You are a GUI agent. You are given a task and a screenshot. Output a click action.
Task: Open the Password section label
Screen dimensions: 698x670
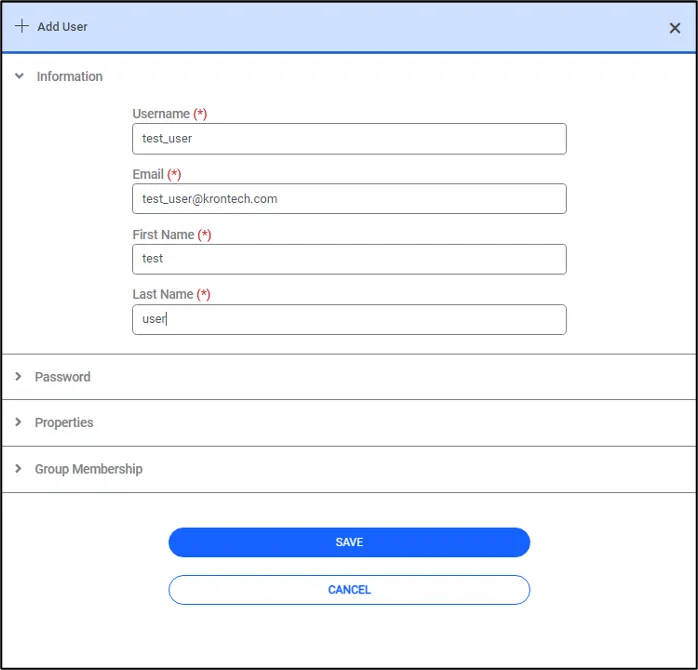point(63,377)
